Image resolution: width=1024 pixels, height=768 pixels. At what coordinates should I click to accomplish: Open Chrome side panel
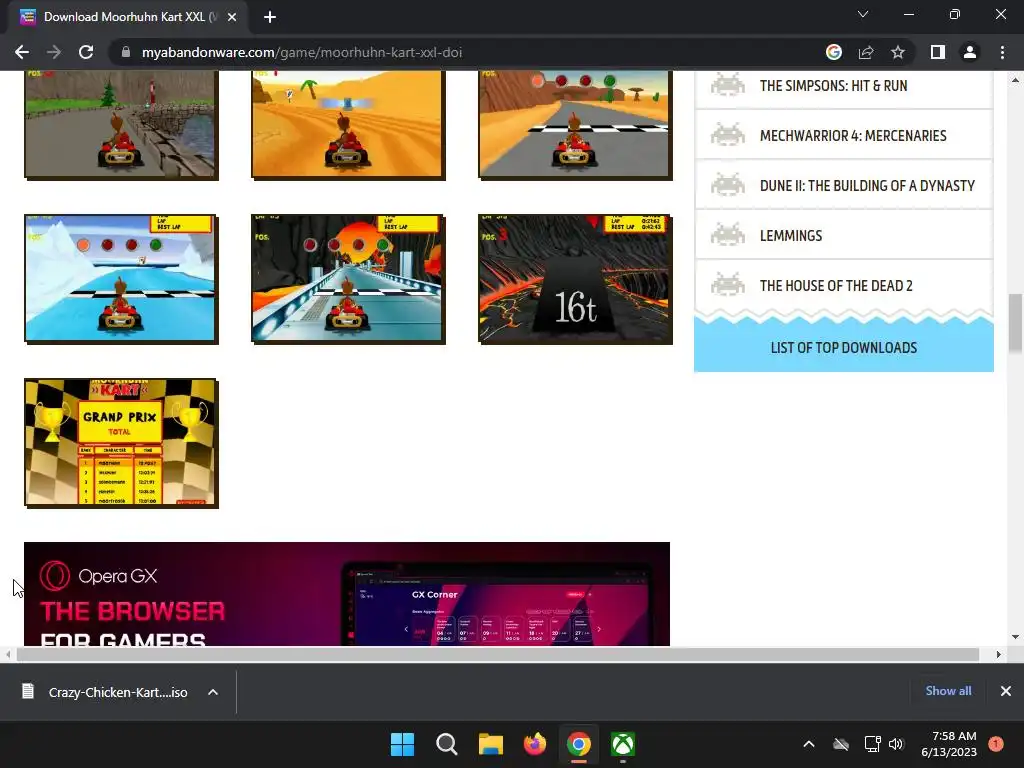coord(938,52)
